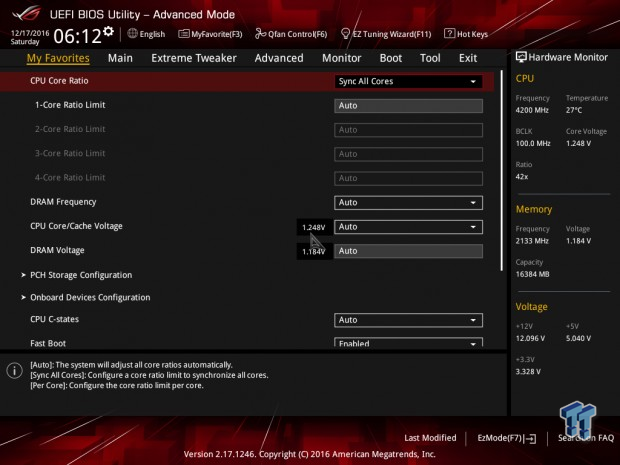Image resolution: width=620 pixels, height=465 pixels.
Task: Switch to the Main tab
Action: click(x=120, y=58)
